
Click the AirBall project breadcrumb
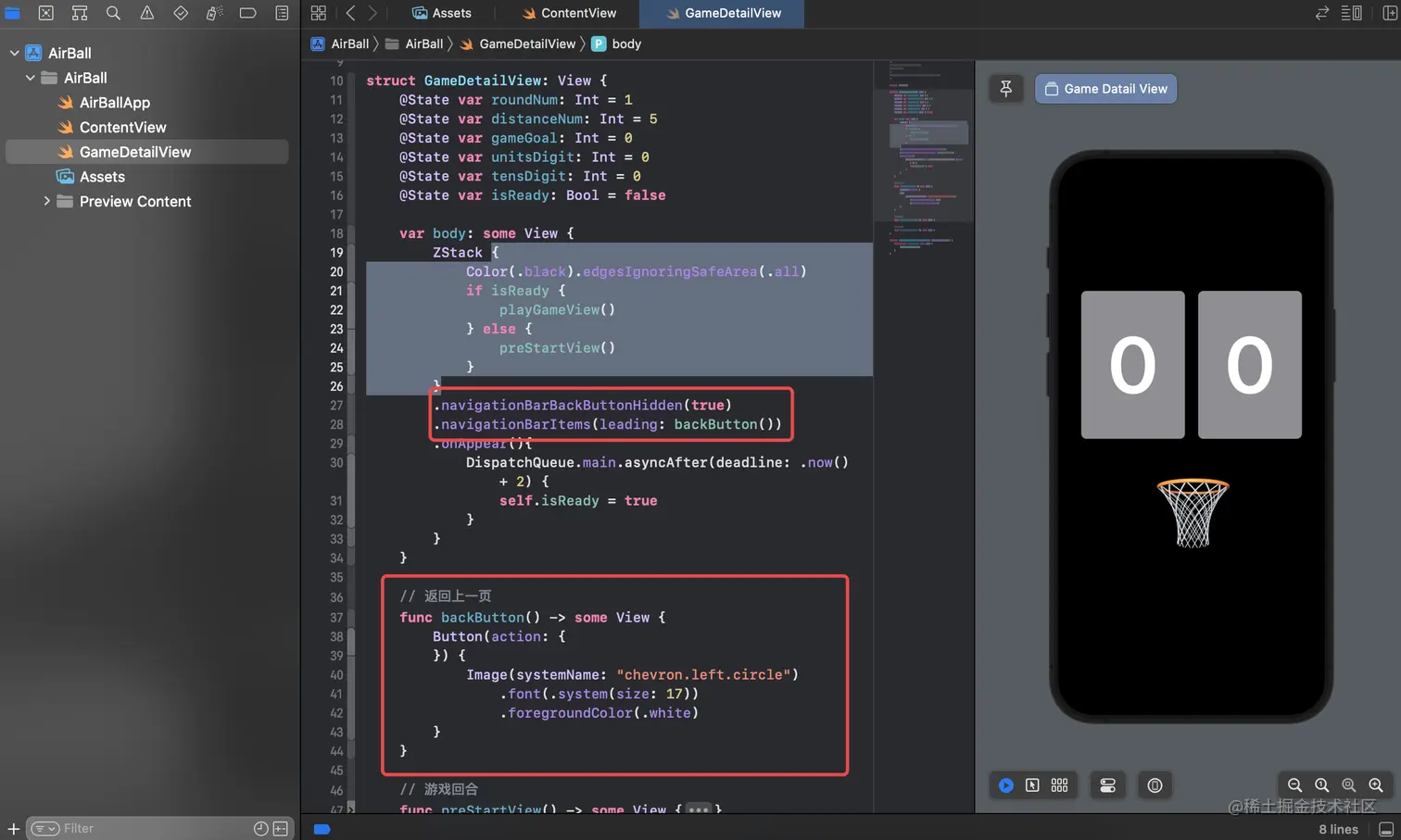click(340, 44)
